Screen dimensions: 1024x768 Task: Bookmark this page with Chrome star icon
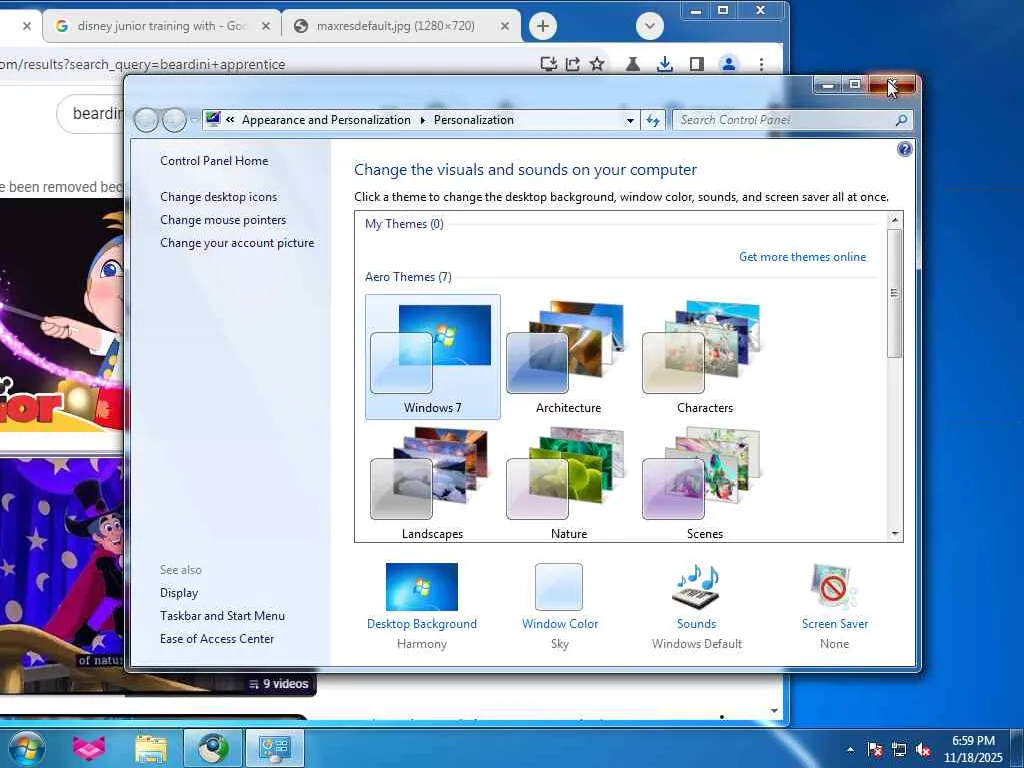click(x=597, y=64)
